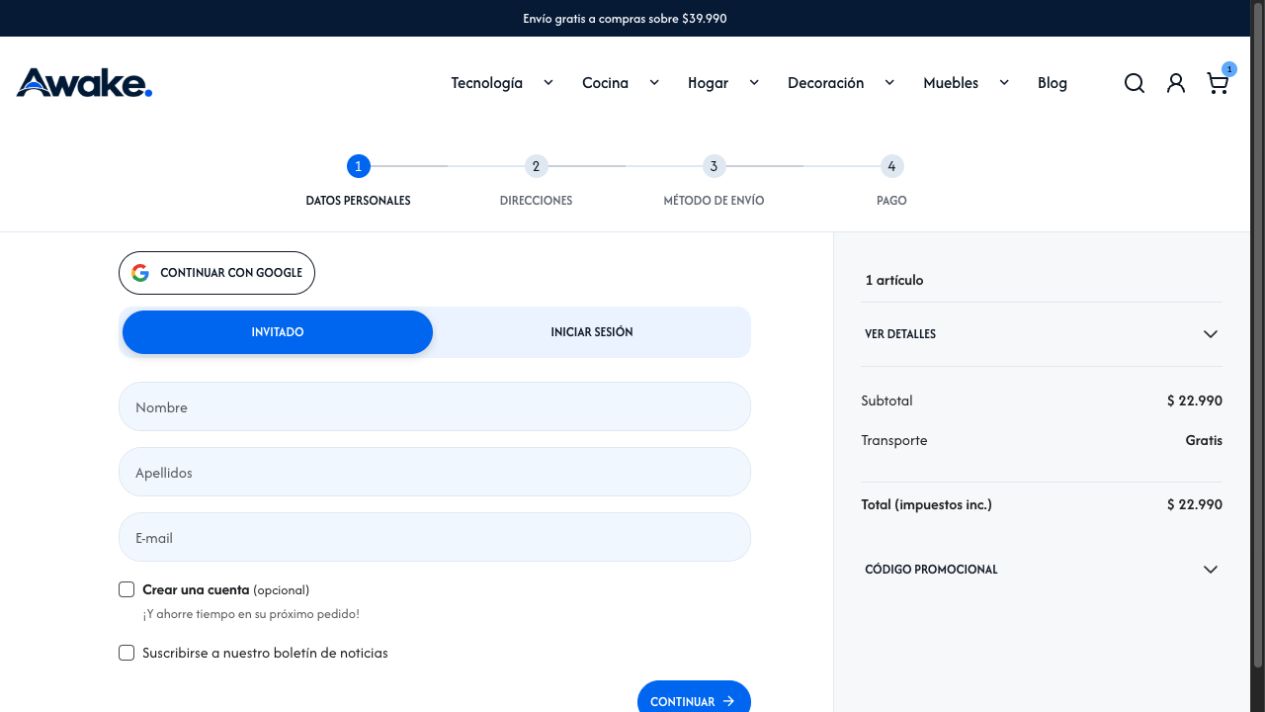Open the shopping cart icon
1265x712 pixels.
[1218, 83]
